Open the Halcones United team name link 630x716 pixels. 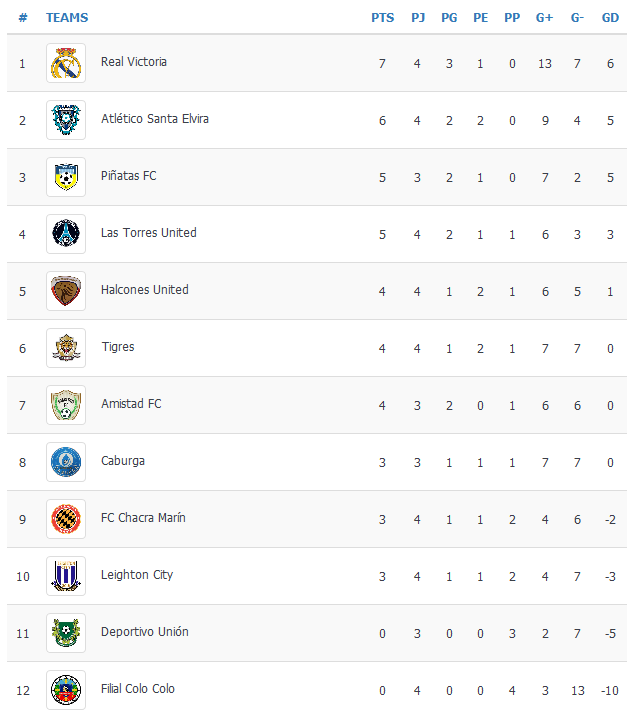pos(144,290)
